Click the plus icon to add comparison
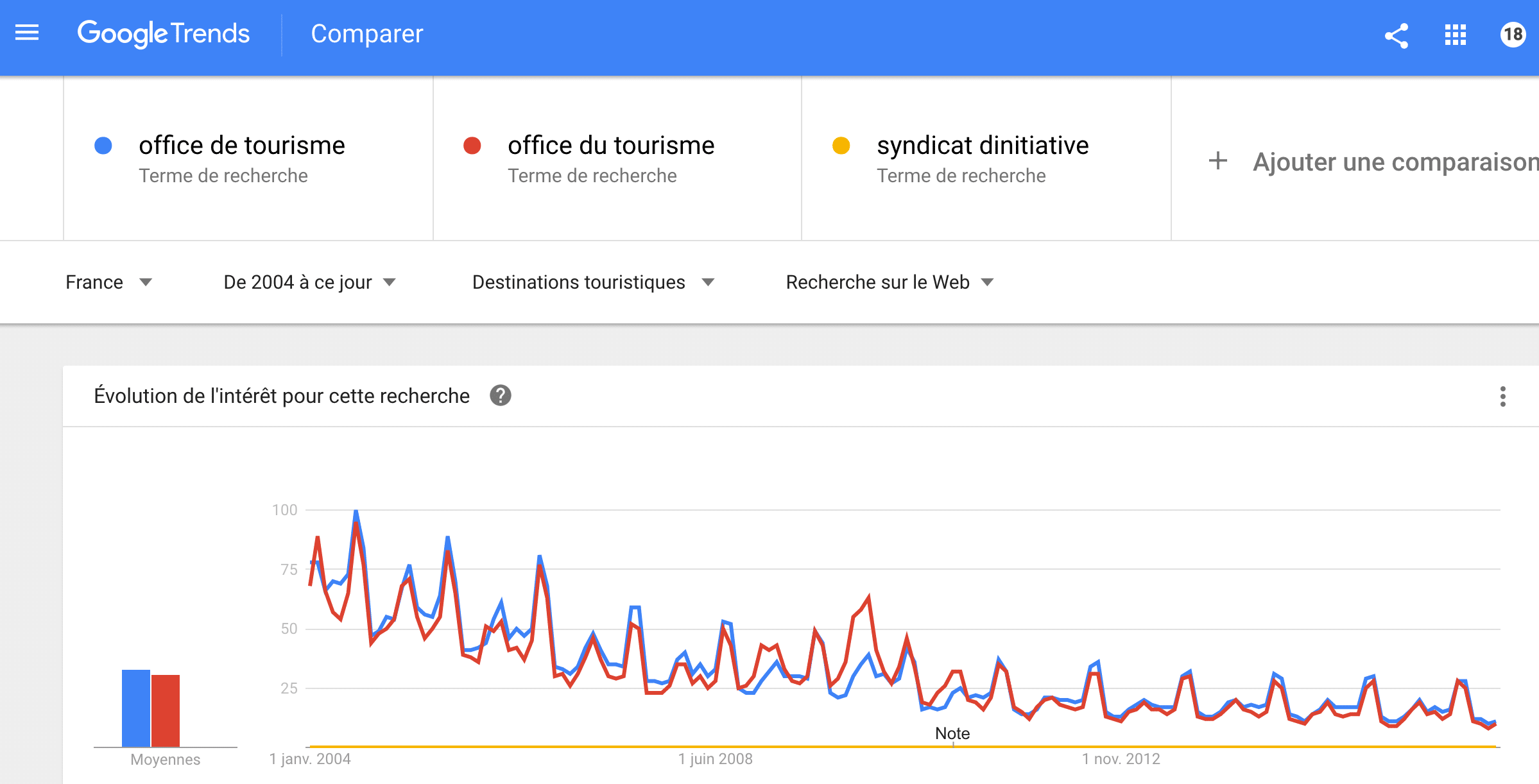Screen dimensions: 1539x784 [1217, 161]
